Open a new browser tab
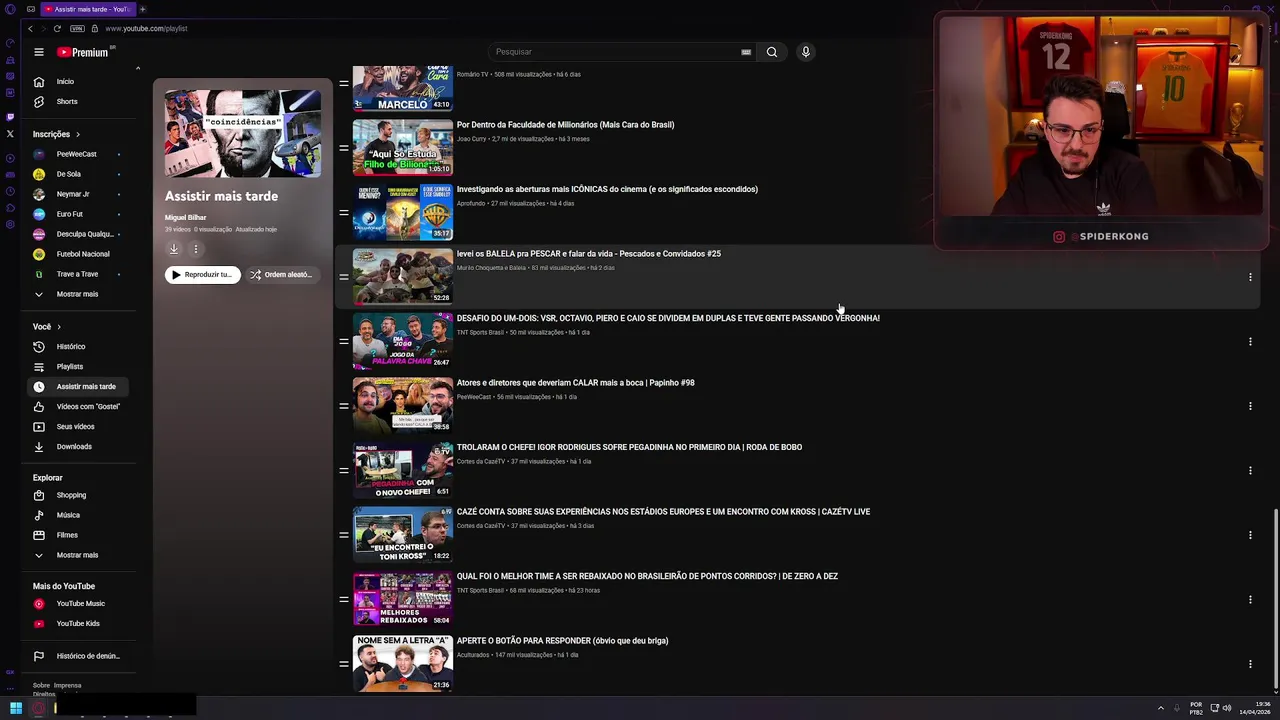Viewport: 1280px width, 720px height. [x=142, y=9]
